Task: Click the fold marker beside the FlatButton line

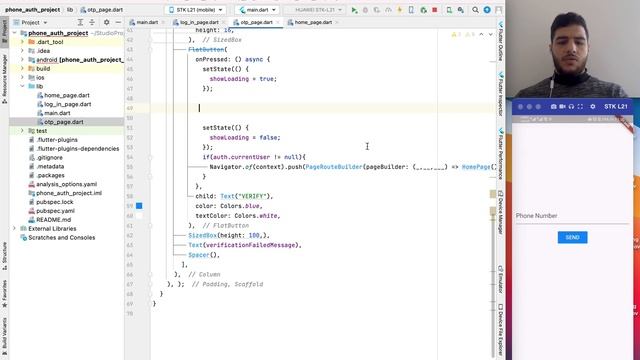Action: pos(150,49)
